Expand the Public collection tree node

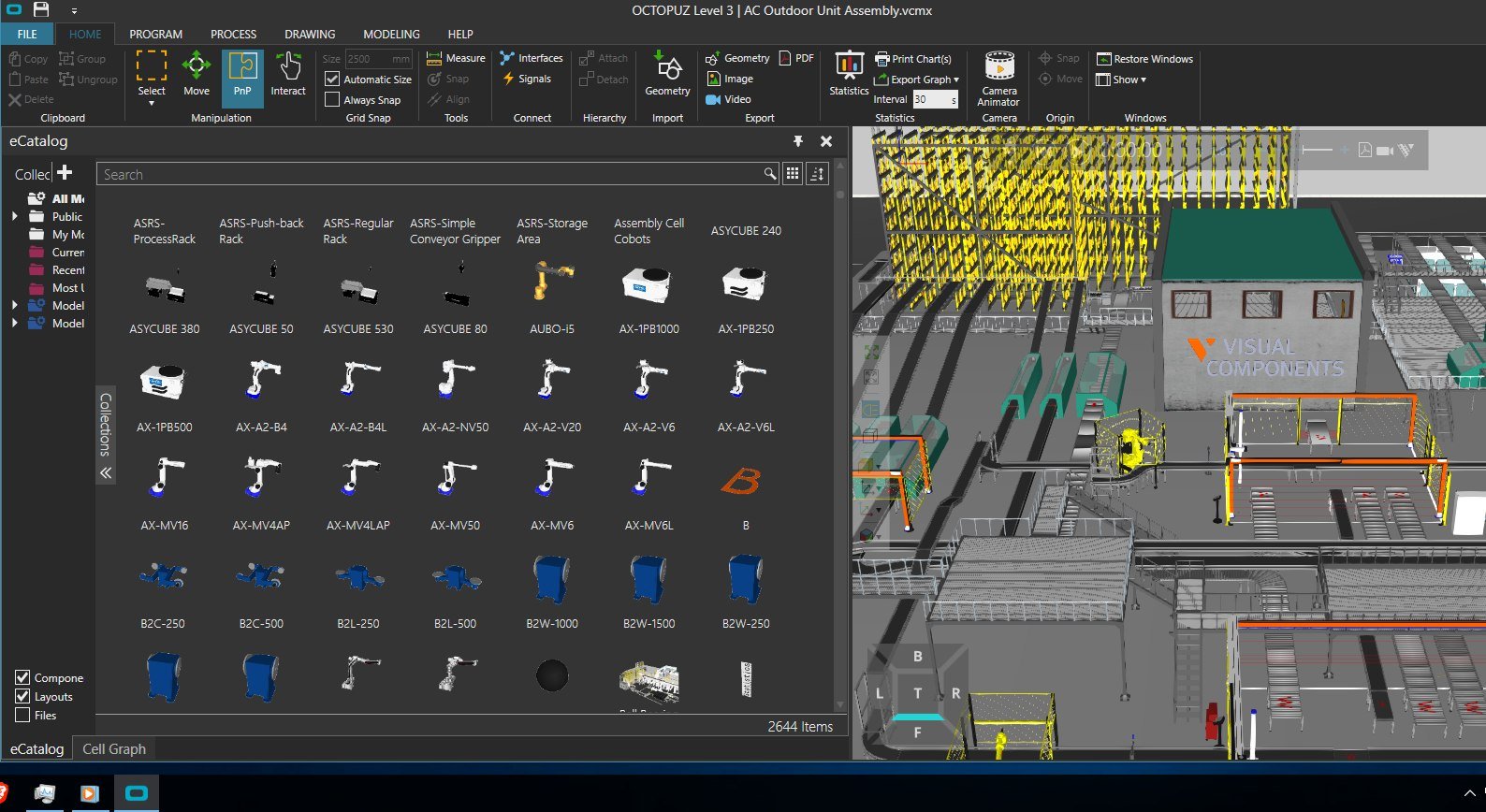point(14,216)
